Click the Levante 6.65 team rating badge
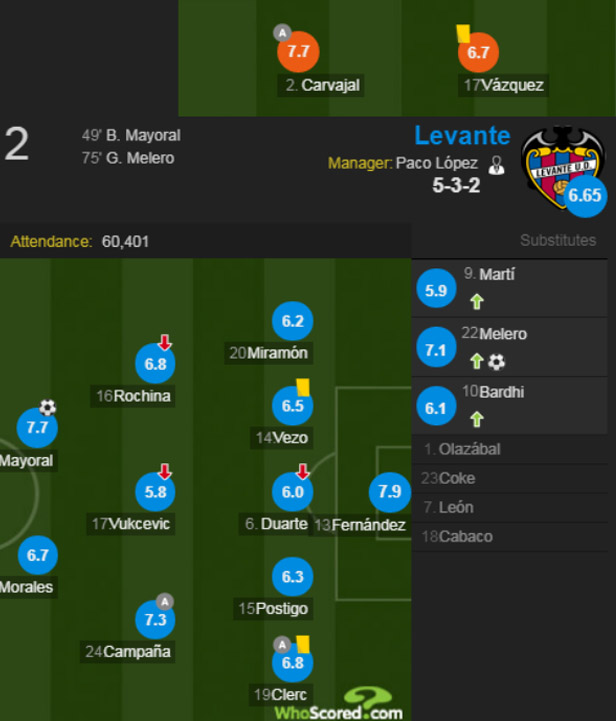616x721 pixels. pos(585,195)
